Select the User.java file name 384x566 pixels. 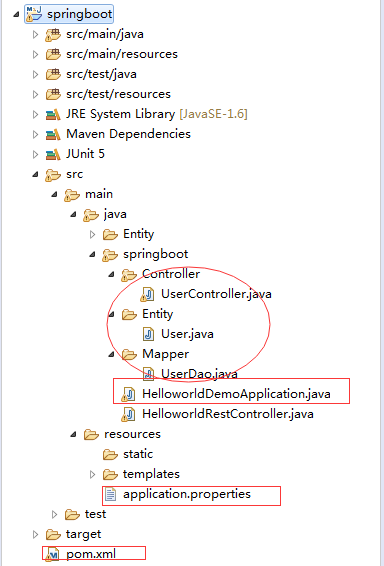point(187,334)
